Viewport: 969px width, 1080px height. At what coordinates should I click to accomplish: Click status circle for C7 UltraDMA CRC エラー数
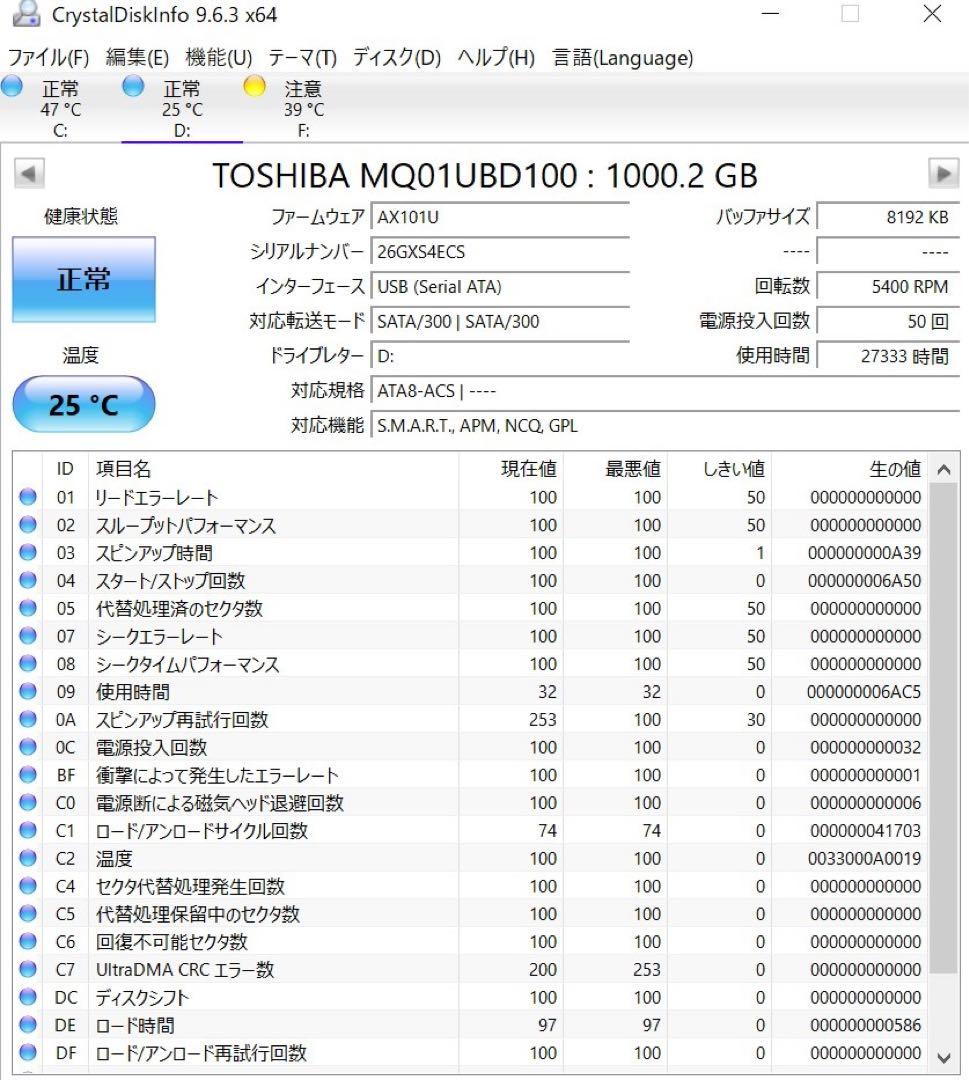[28, 969]
